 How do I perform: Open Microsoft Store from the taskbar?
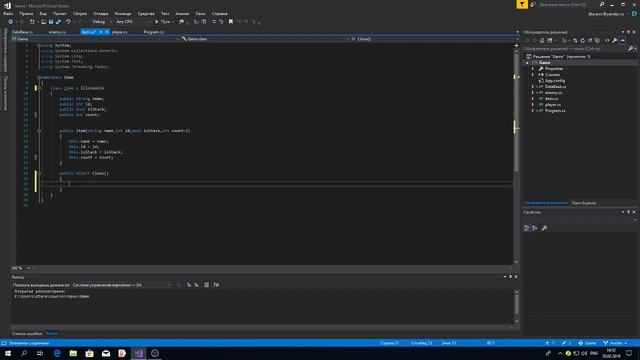89,353
